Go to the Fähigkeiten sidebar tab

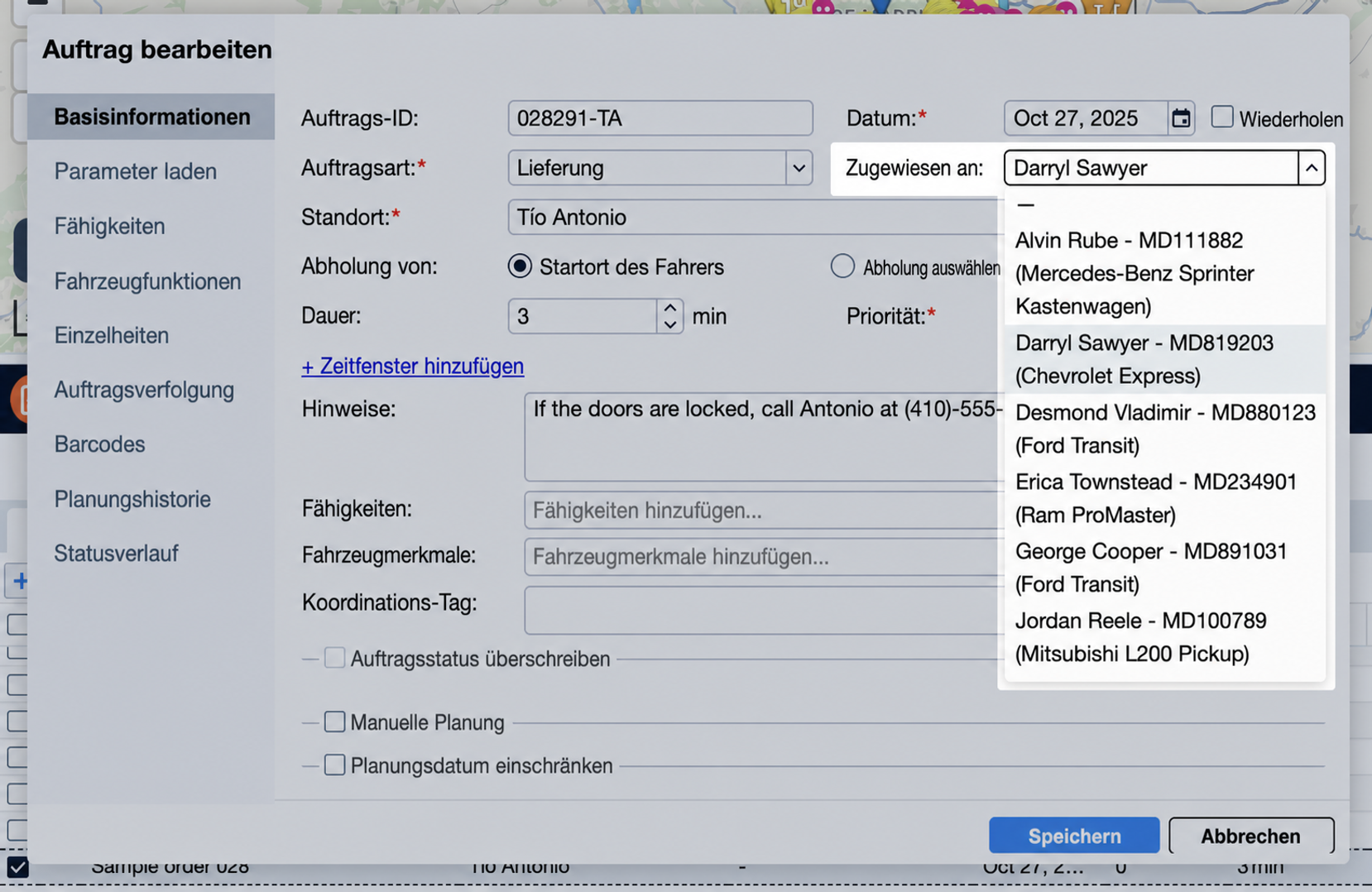[x=109, y=226]
